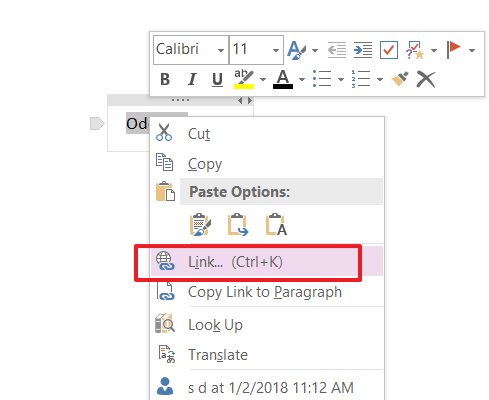Click the Decrease Indent icon
This screenshot has width=489, height=400.
(337, 50)
